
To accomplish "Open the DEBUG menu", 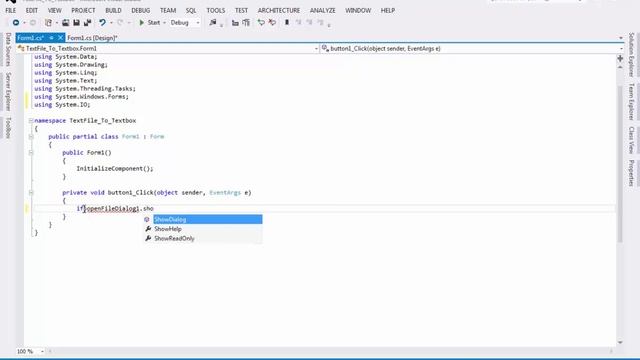I will (141, 10).
